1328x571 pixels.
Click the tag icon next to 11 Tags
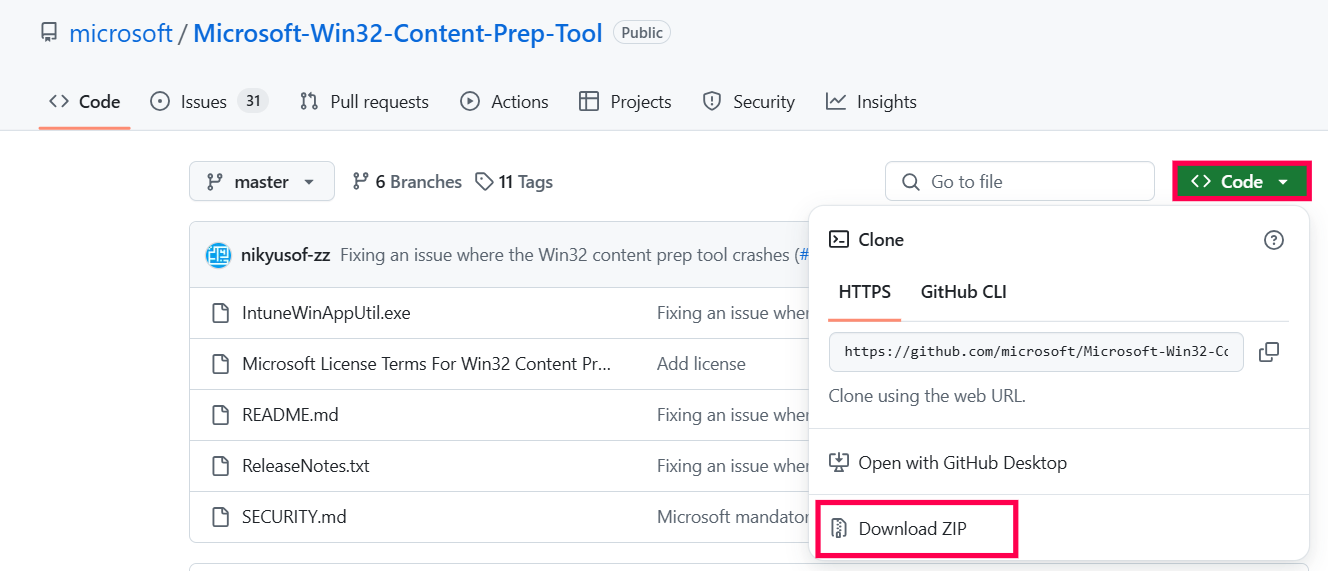coord(484,182)
